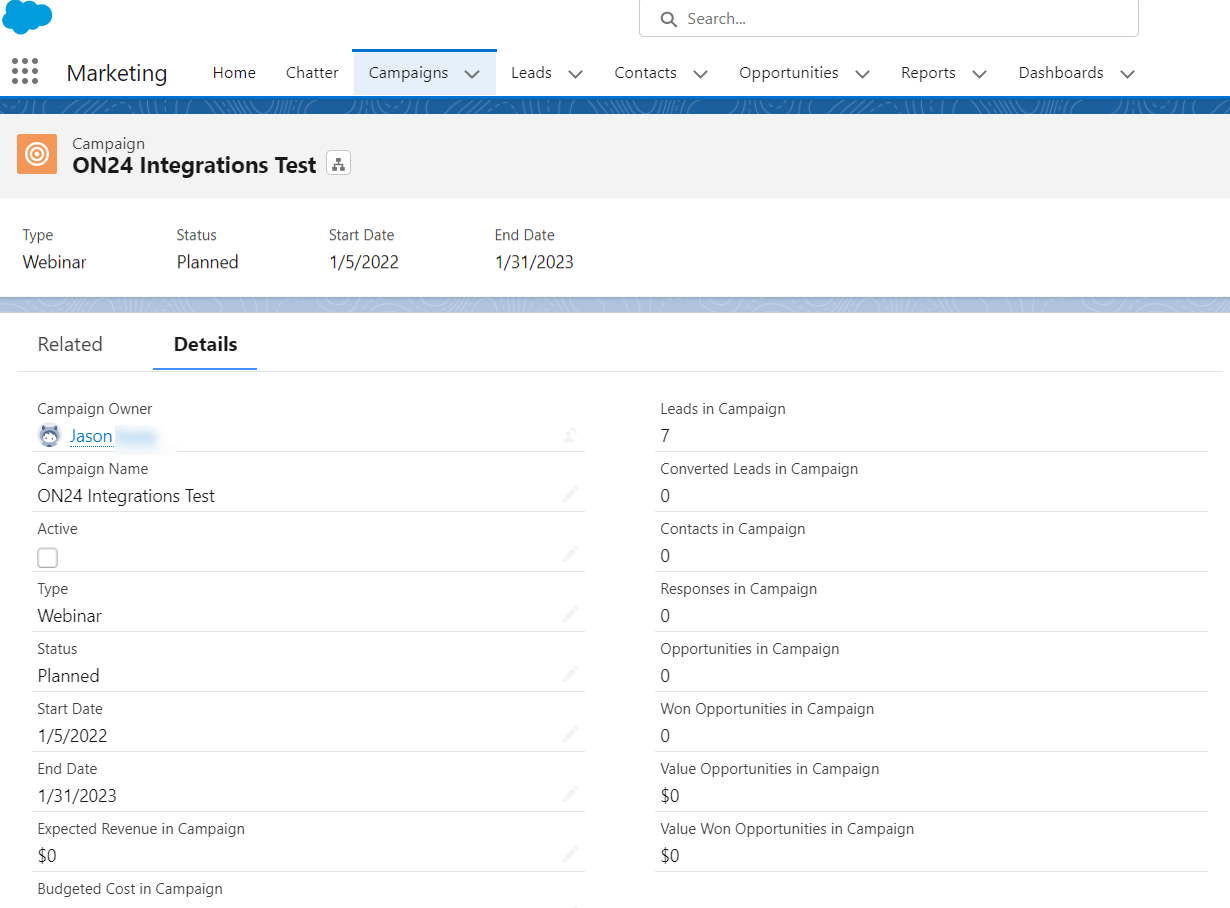
Task: Edit End Date pencil icon
Action: 570,794
